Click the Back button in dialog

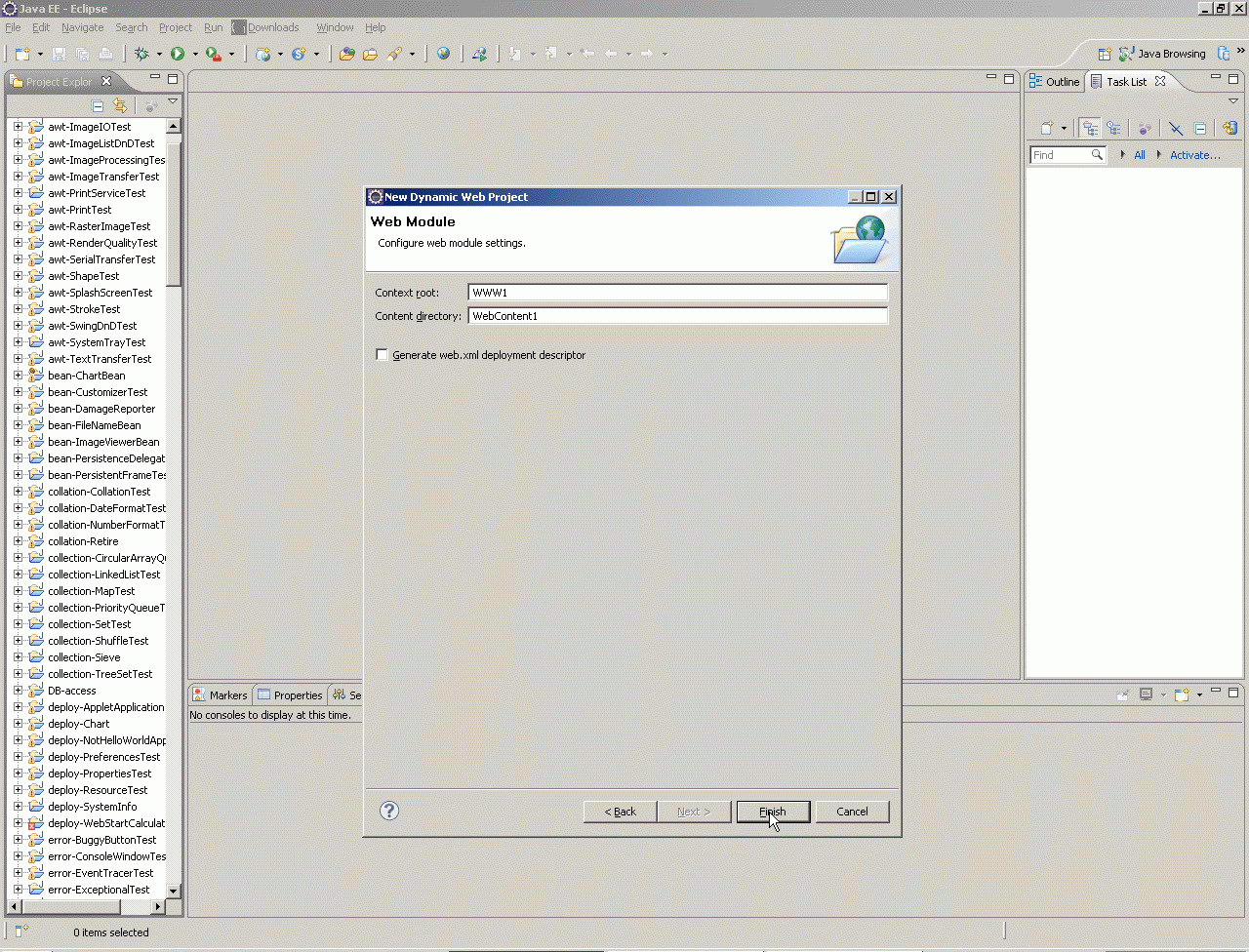click(620, 812)
